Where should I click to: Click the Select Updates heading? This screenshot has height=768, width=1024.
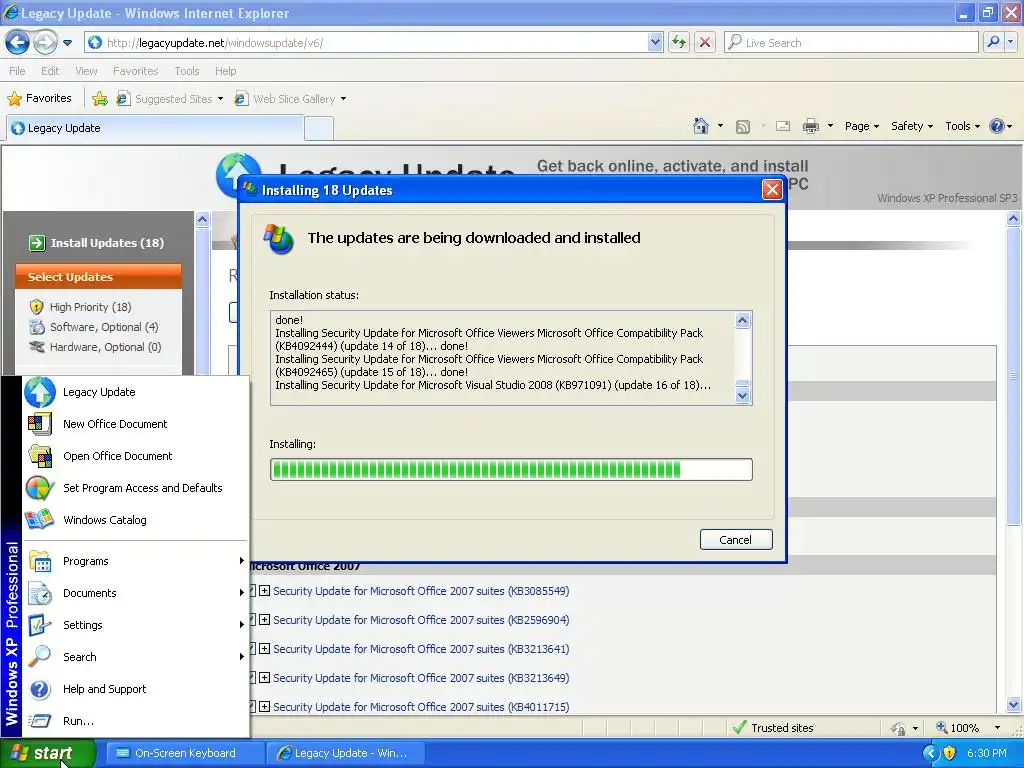[98, 276]
